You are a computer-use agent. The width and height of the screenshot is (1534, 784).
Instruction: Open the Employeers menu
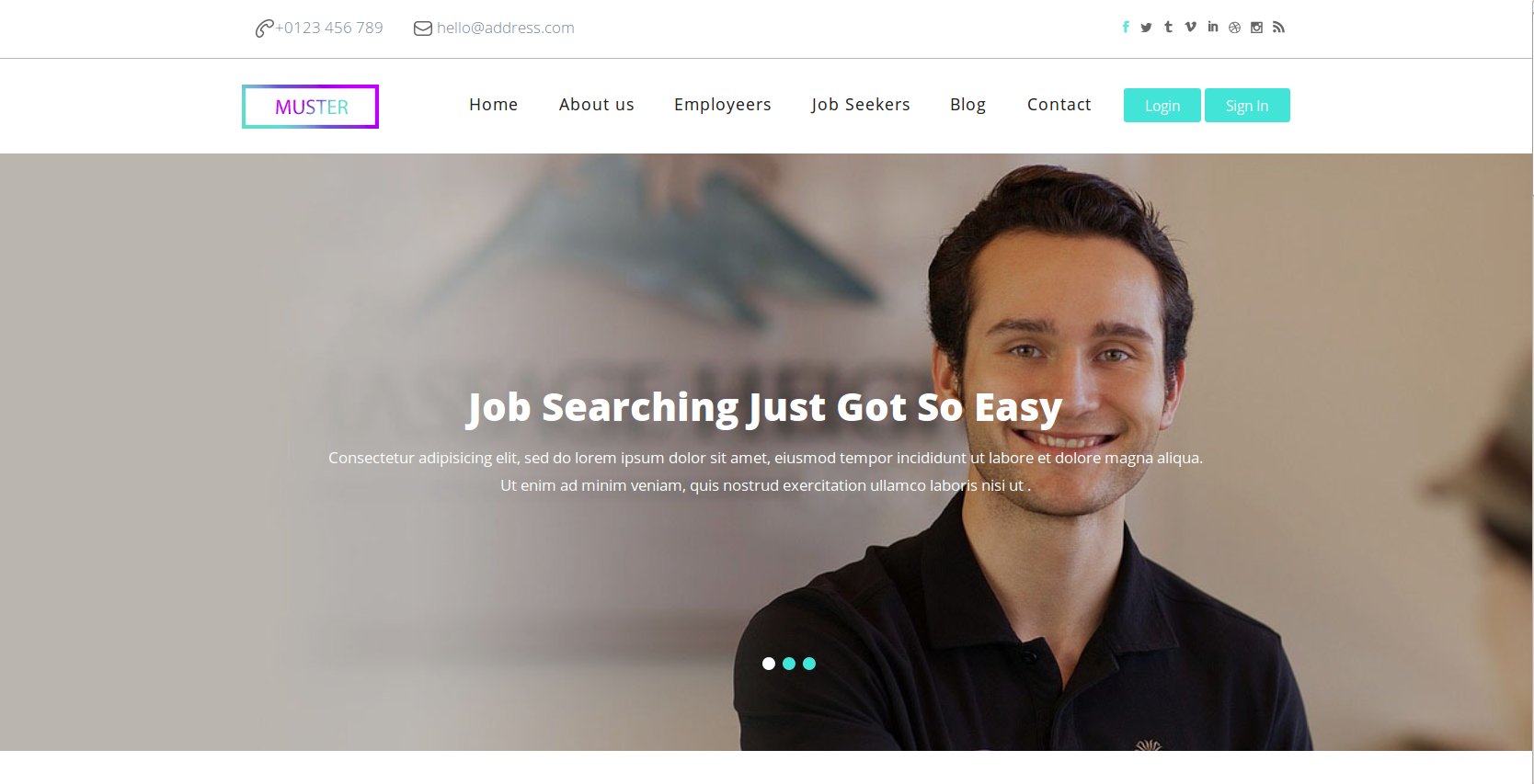point(723,105)
